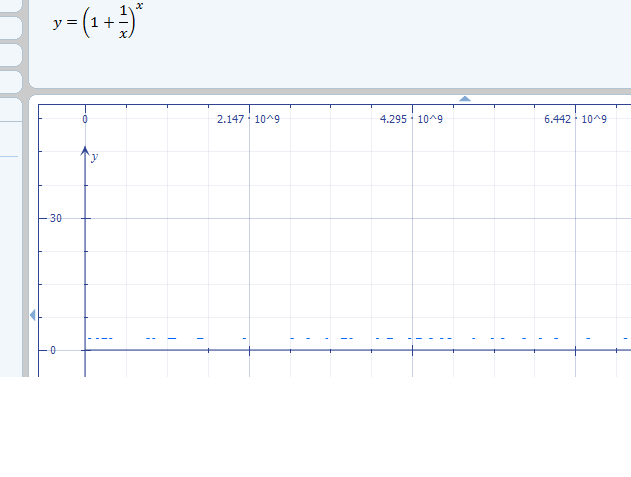Click the plotted curve dashes near the origin
Screen dimensions: 631x477
tap(100, 339)
